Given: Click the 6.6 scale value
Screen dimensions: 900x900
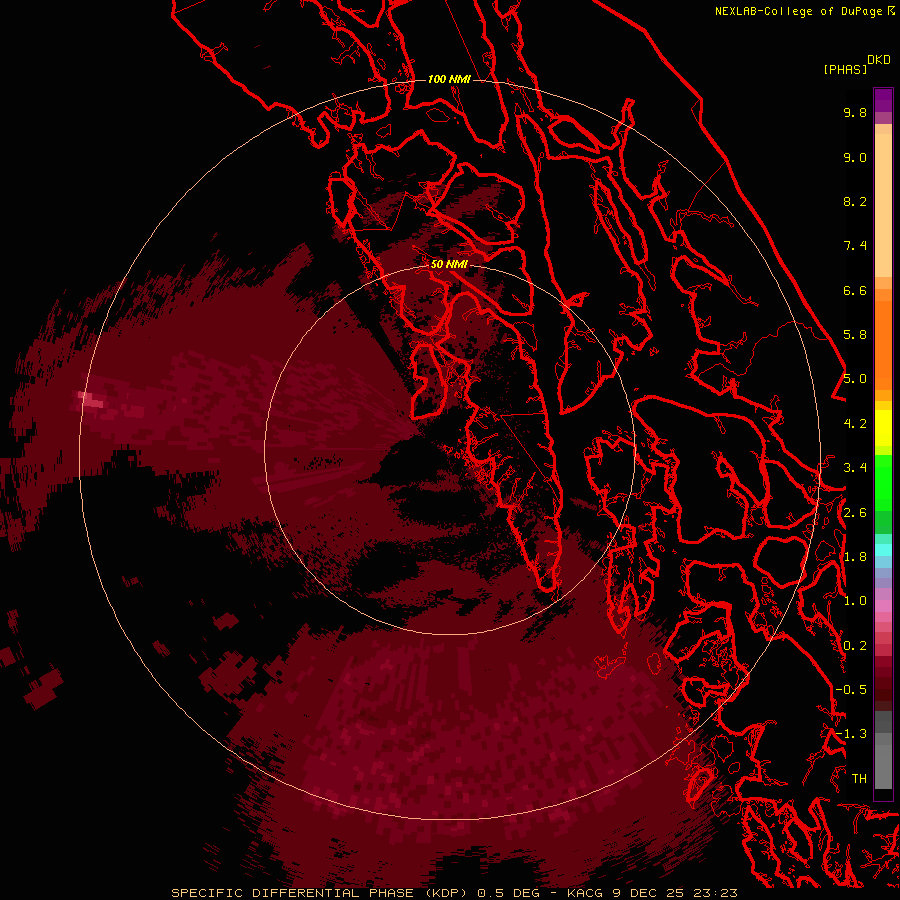Looking at the screenshot, I should coord(855,290).
